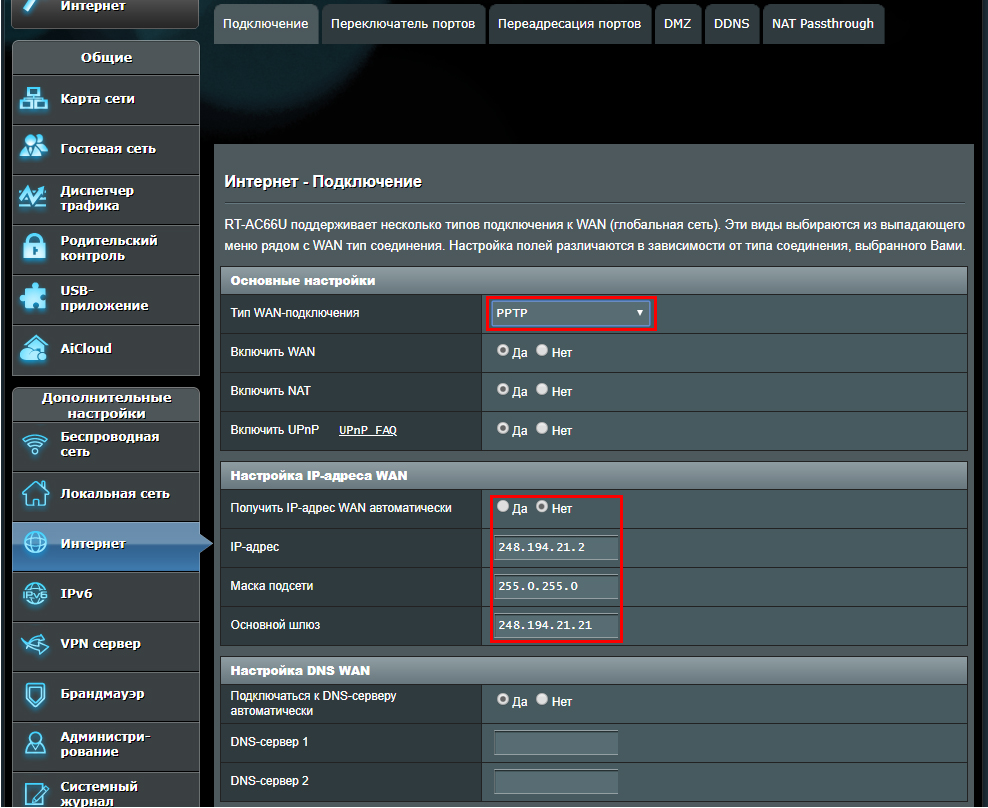Switch to the Переадресация портов tab

[x=569, y=24]
